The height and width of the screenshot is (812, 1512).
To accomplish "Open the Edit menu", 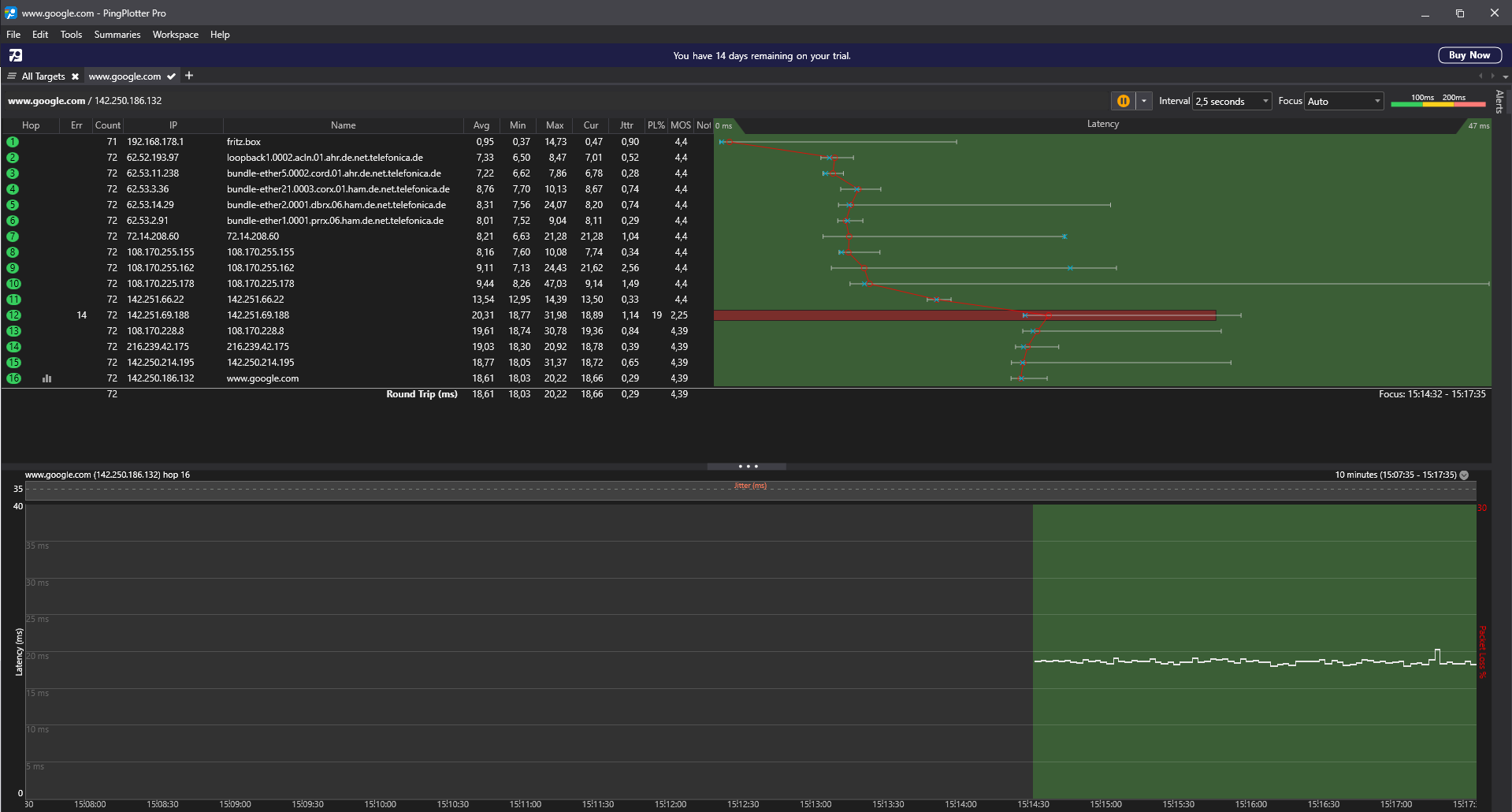I will (40, 35).
